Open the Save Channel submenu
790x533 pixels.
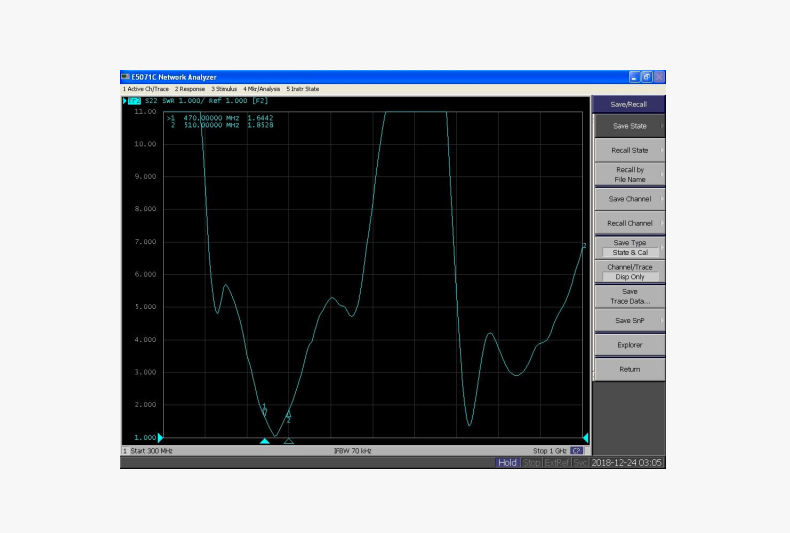pyautogui.click(x=630, y=199)
